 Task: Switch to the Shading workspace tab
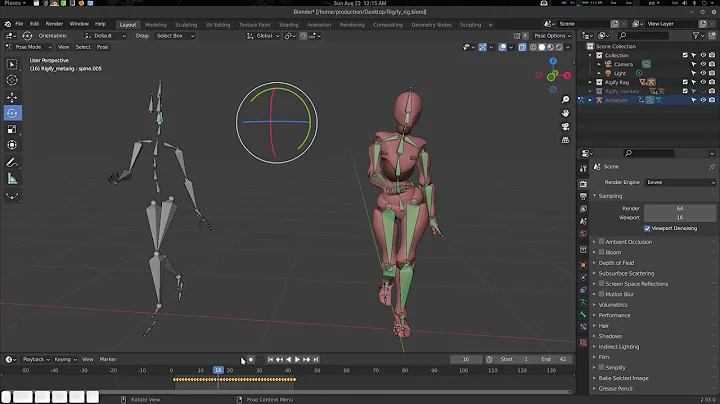point(288,25)
